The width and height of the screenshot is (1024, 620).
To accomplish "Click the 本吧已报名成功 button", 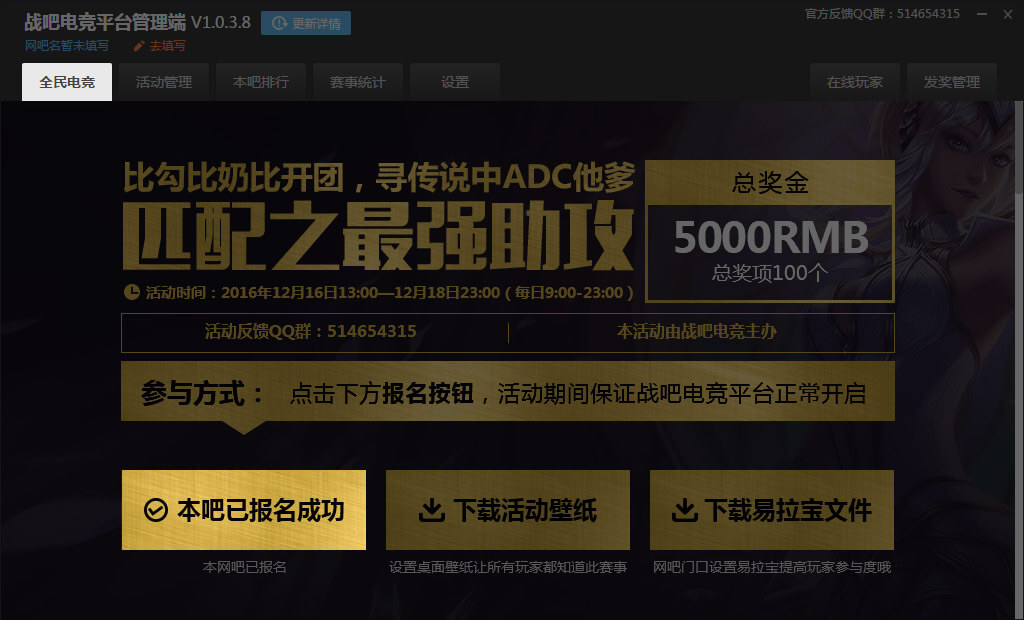I will pyautogui.click(x=244, y=510).
